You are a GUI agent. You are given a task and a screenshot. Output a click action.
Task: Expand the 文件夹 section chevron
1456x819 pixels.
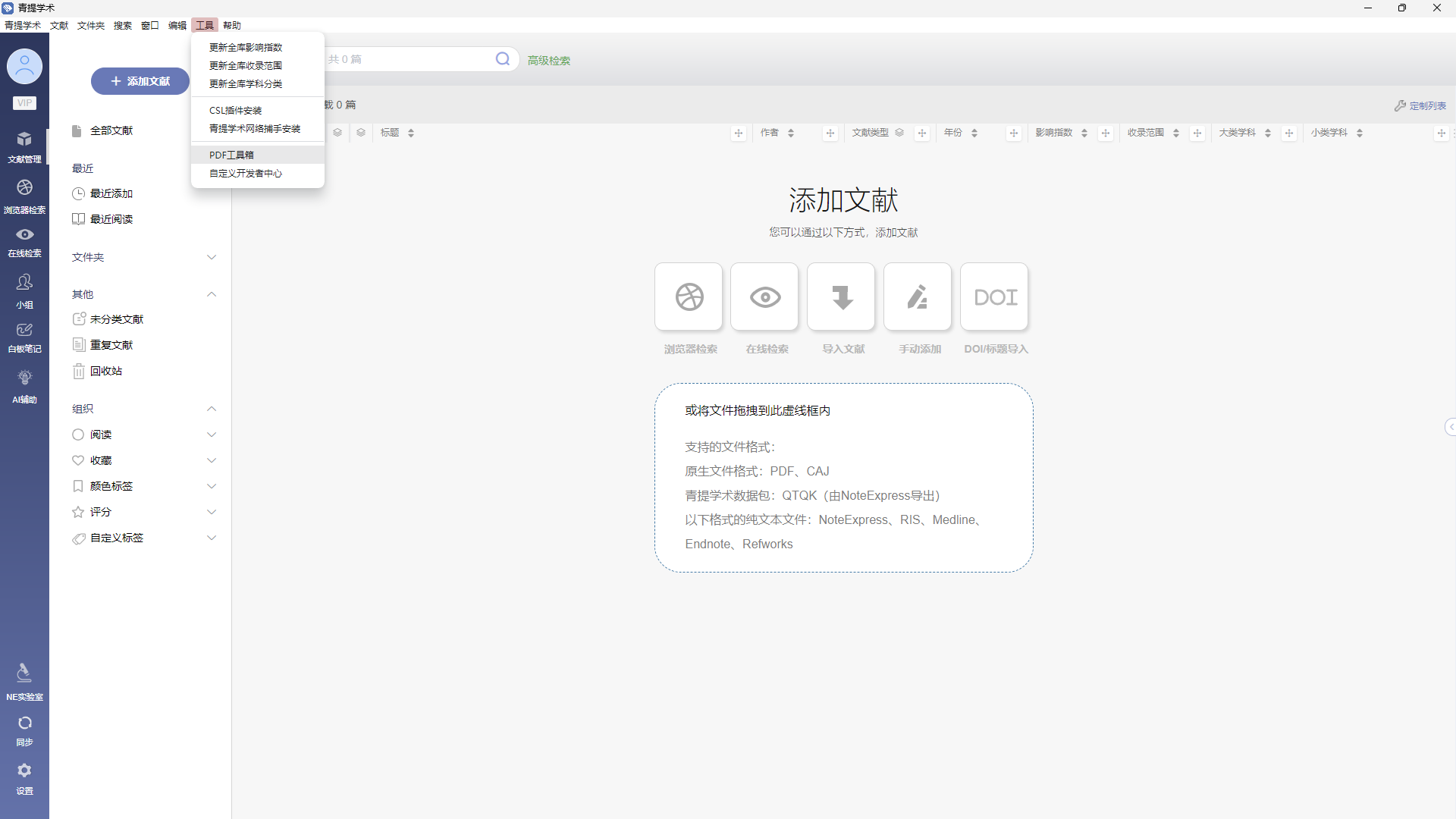[x=212, y=257]
